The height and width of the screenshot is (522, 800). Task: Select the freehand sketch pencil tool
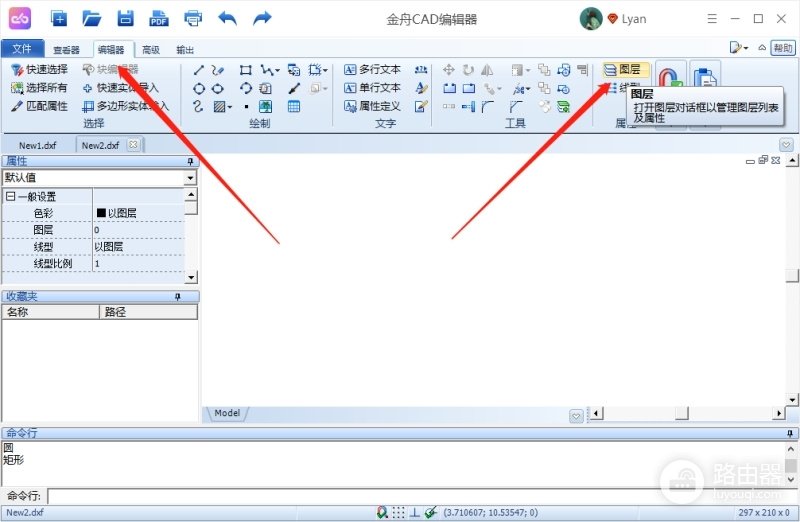tap(217, 70)
